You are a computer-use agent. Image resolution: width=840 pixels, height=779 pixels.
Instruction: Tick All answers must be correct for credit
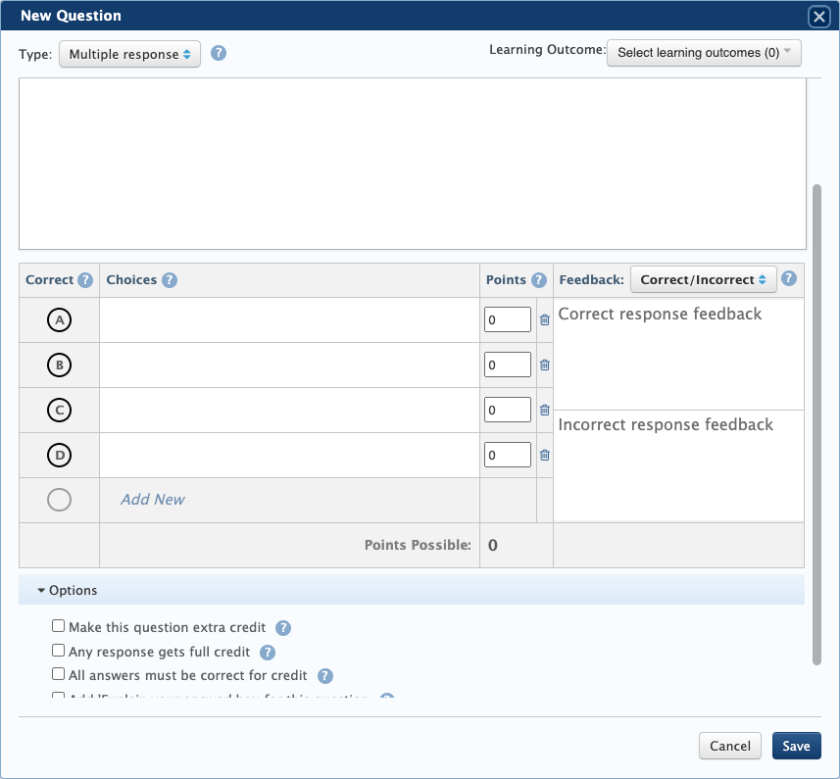tap(59, 675)
